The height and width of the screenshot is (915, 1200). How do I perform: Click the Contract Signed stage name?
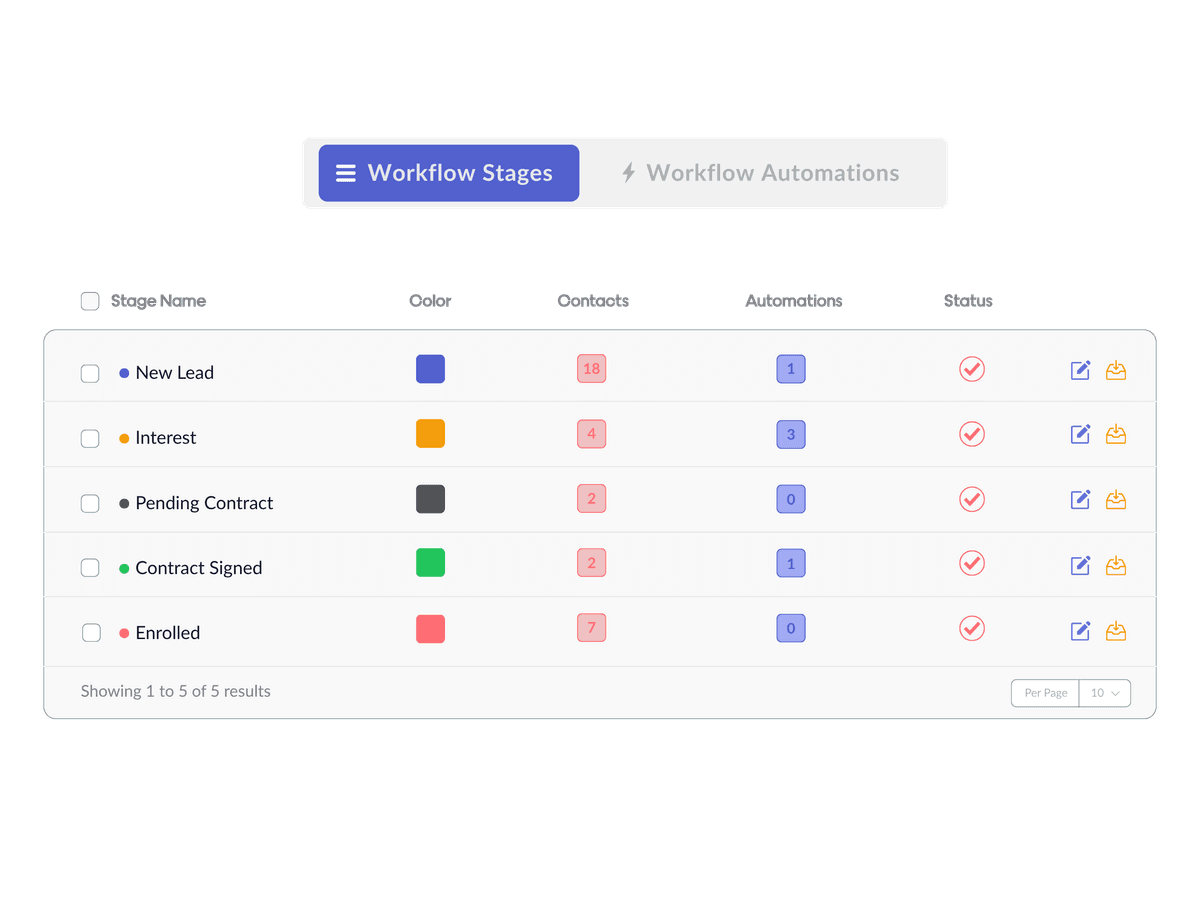[x=198, y=568]
